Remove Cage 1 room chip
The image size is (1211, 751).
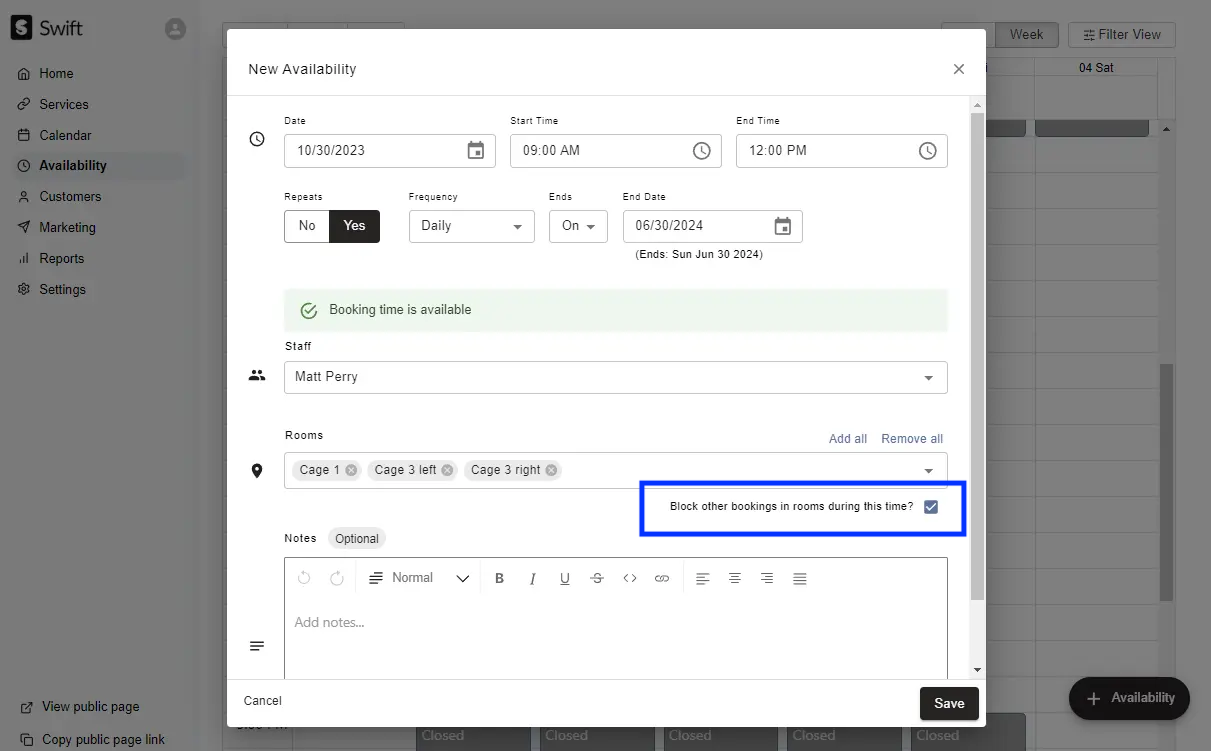[x=352, y=470]
